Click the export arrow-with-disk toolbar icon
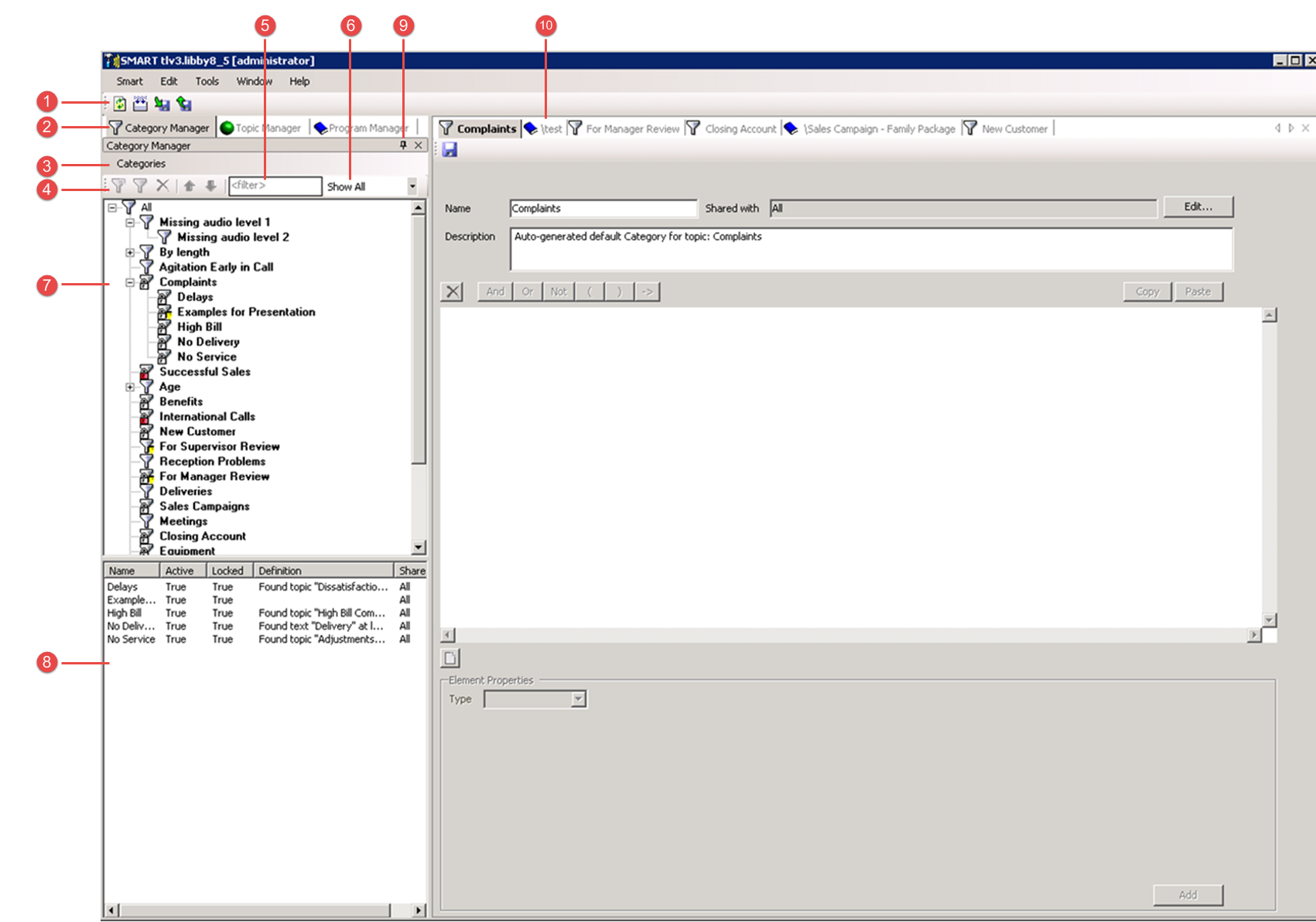Screen dimensions: 1316x922 coord(184,104)
